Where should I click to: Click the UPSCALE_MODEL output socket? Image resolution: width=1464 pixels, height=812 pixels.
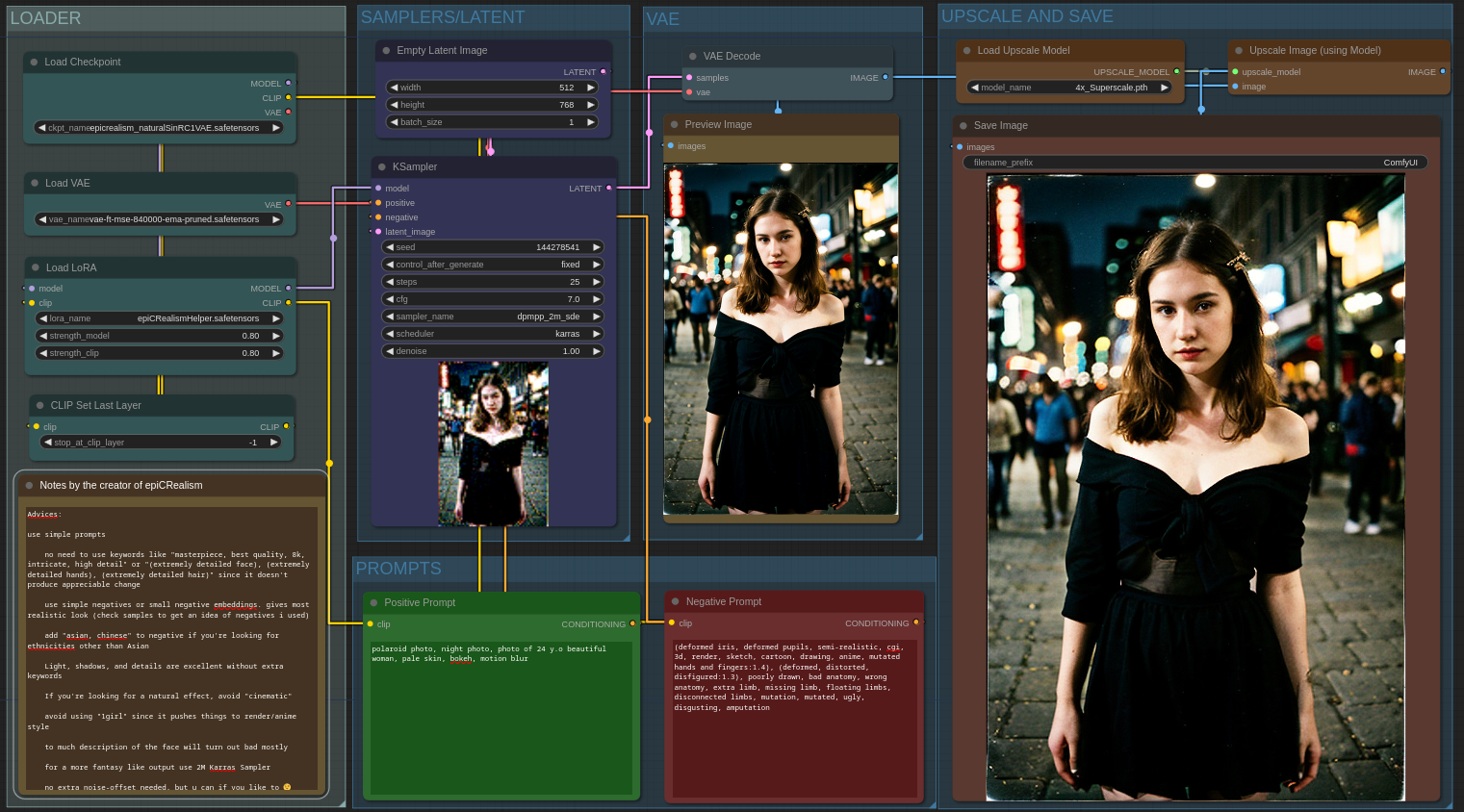(1176, 71)
